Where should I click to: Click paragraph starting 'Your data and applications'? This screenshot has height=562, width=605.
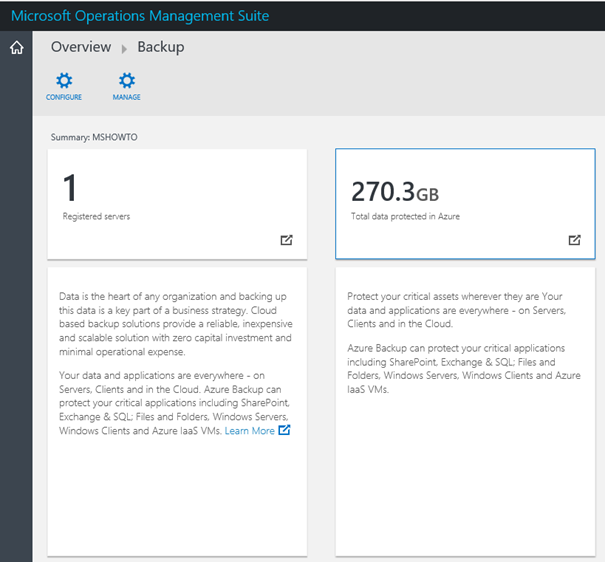click(174, 403)
